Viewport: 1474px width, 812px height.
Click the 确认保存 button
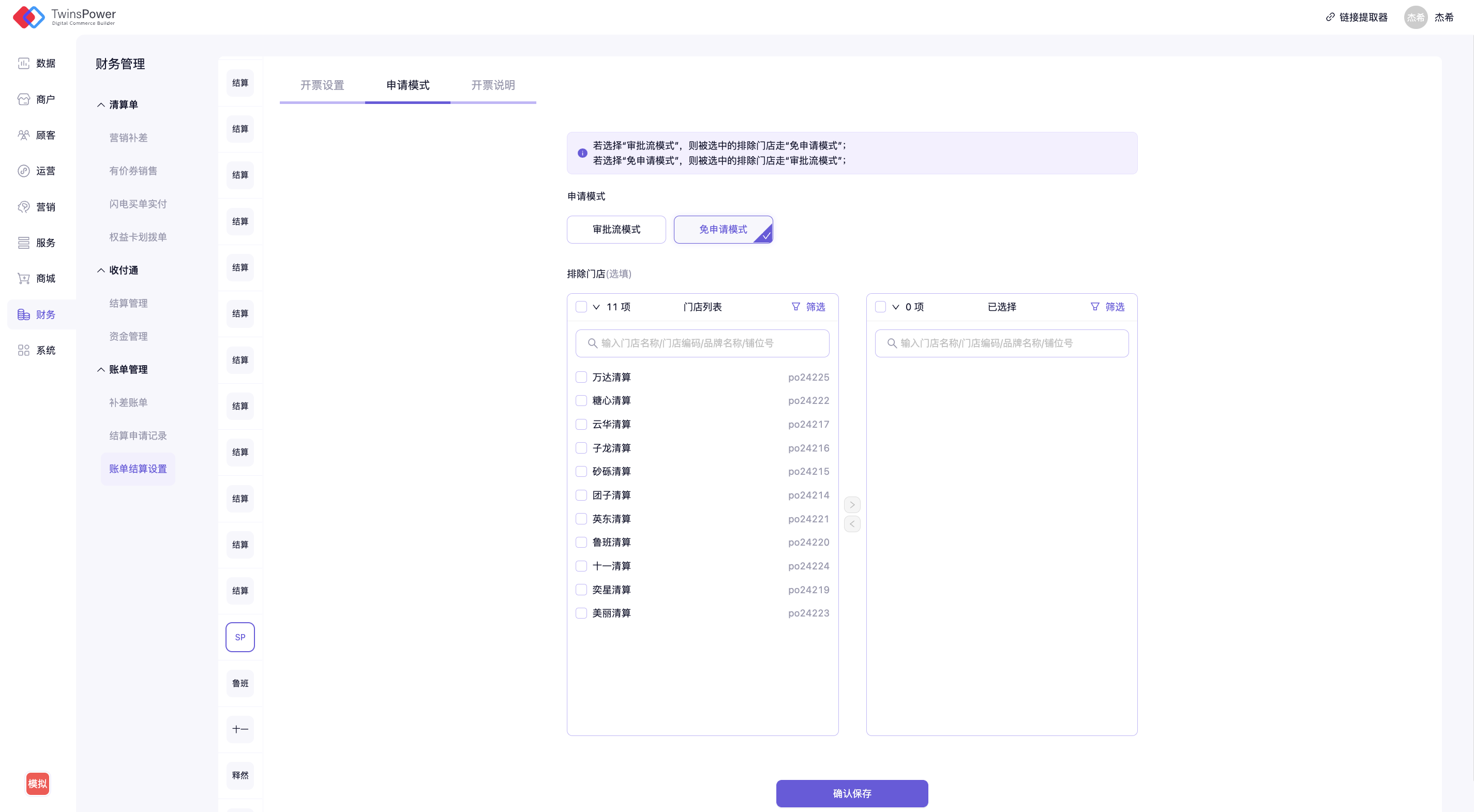click(851, 793)
